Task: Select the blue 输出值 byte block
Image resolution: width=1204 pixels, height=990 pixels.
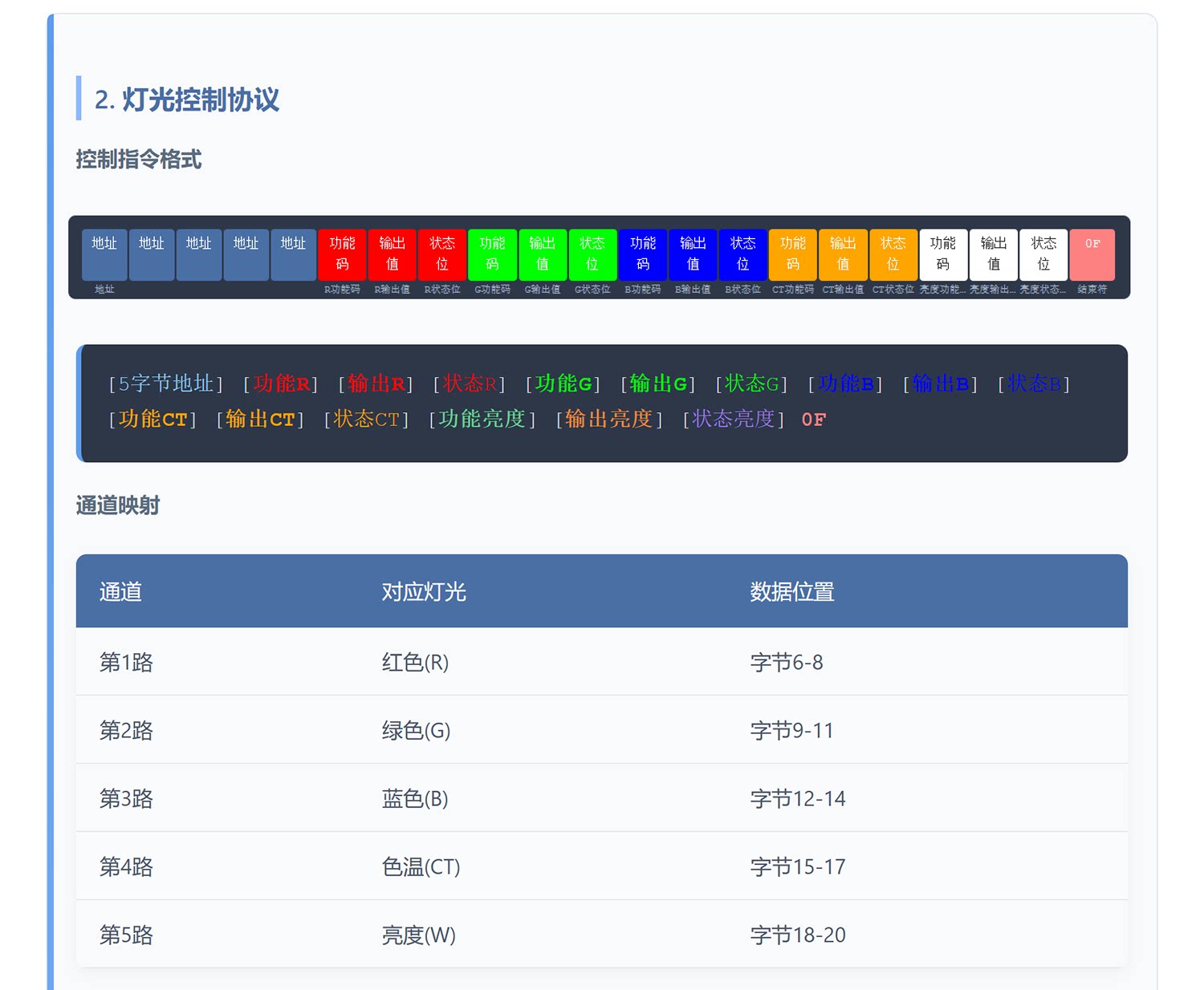Action: tap(693, 254)
